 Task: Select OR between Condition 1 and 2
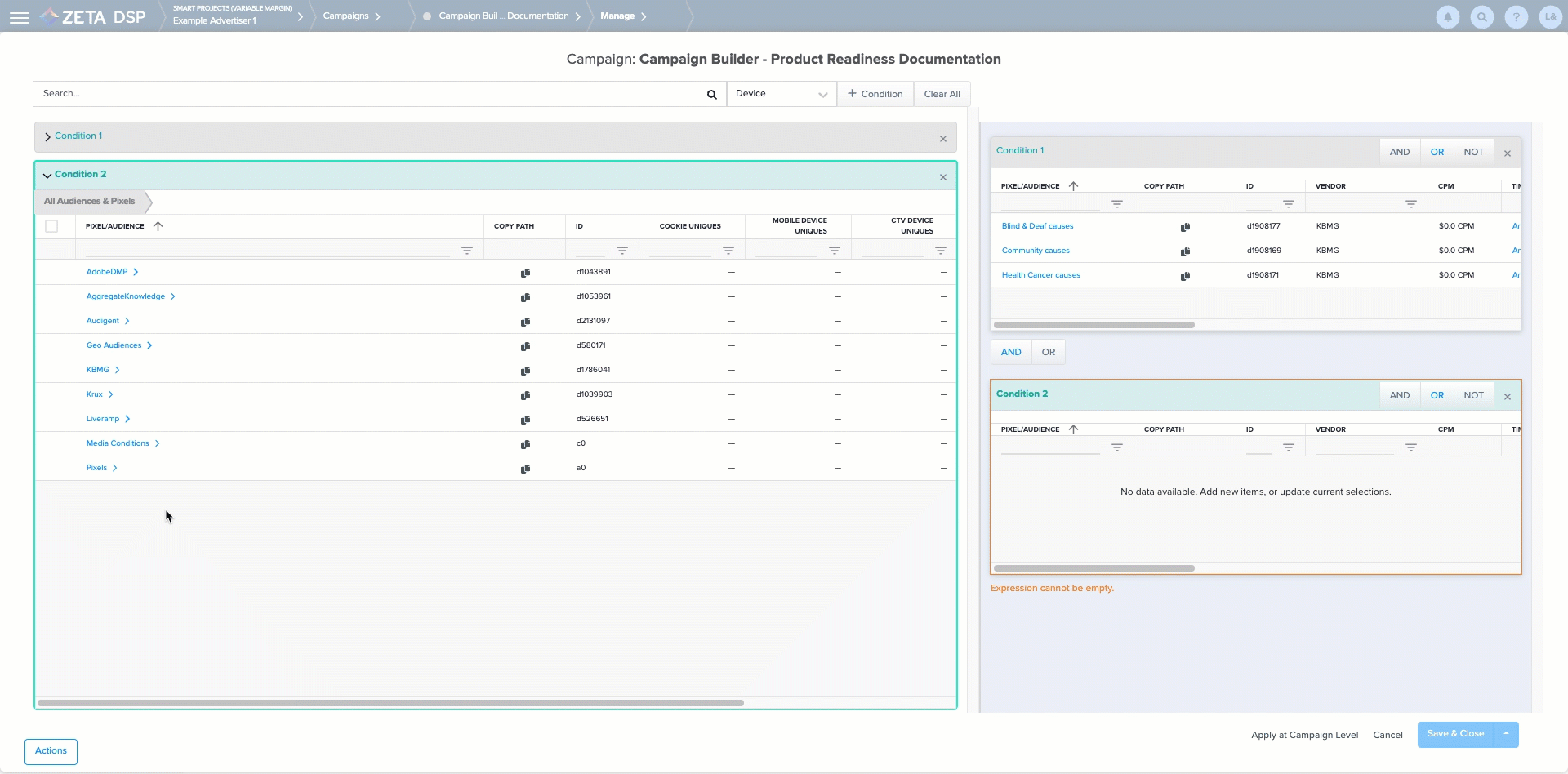click(1048, 352)
